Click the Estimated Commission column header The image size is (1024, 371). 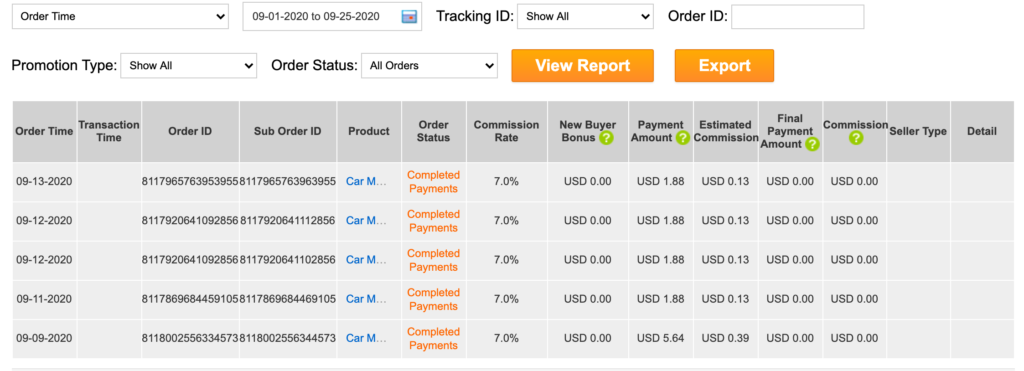[726, 131]
